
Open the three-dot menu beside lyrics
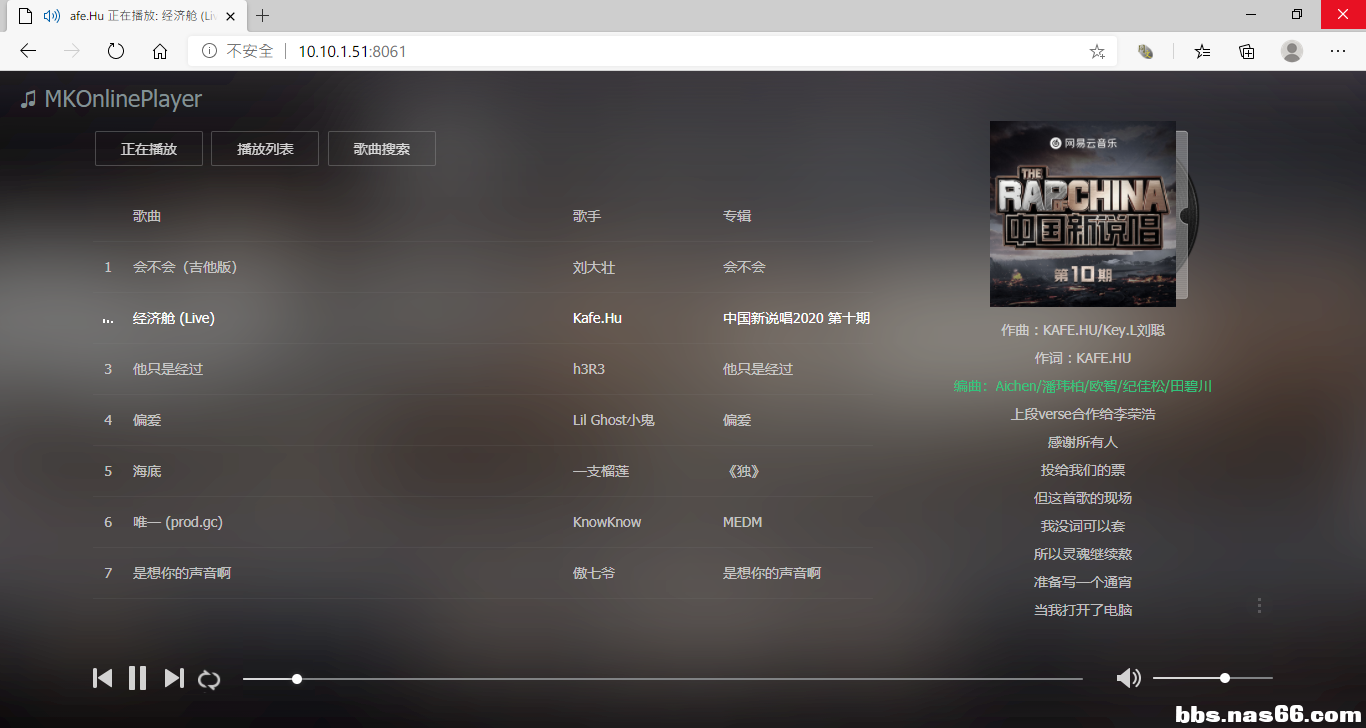click(1259, 605)
